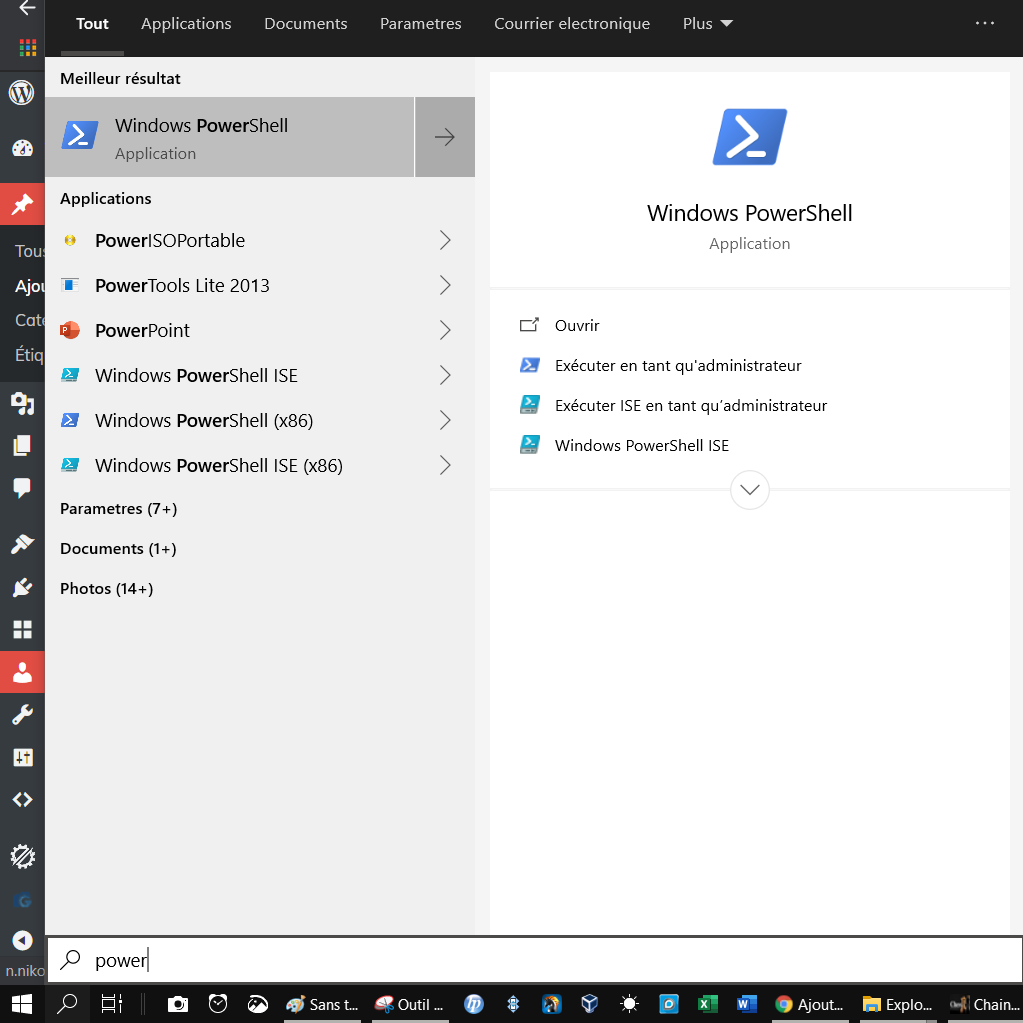Image resolution: width=1023 pixels, height=1023 pixels.
Task: Show Parametres (7+) results
Action: click(119, 509)
